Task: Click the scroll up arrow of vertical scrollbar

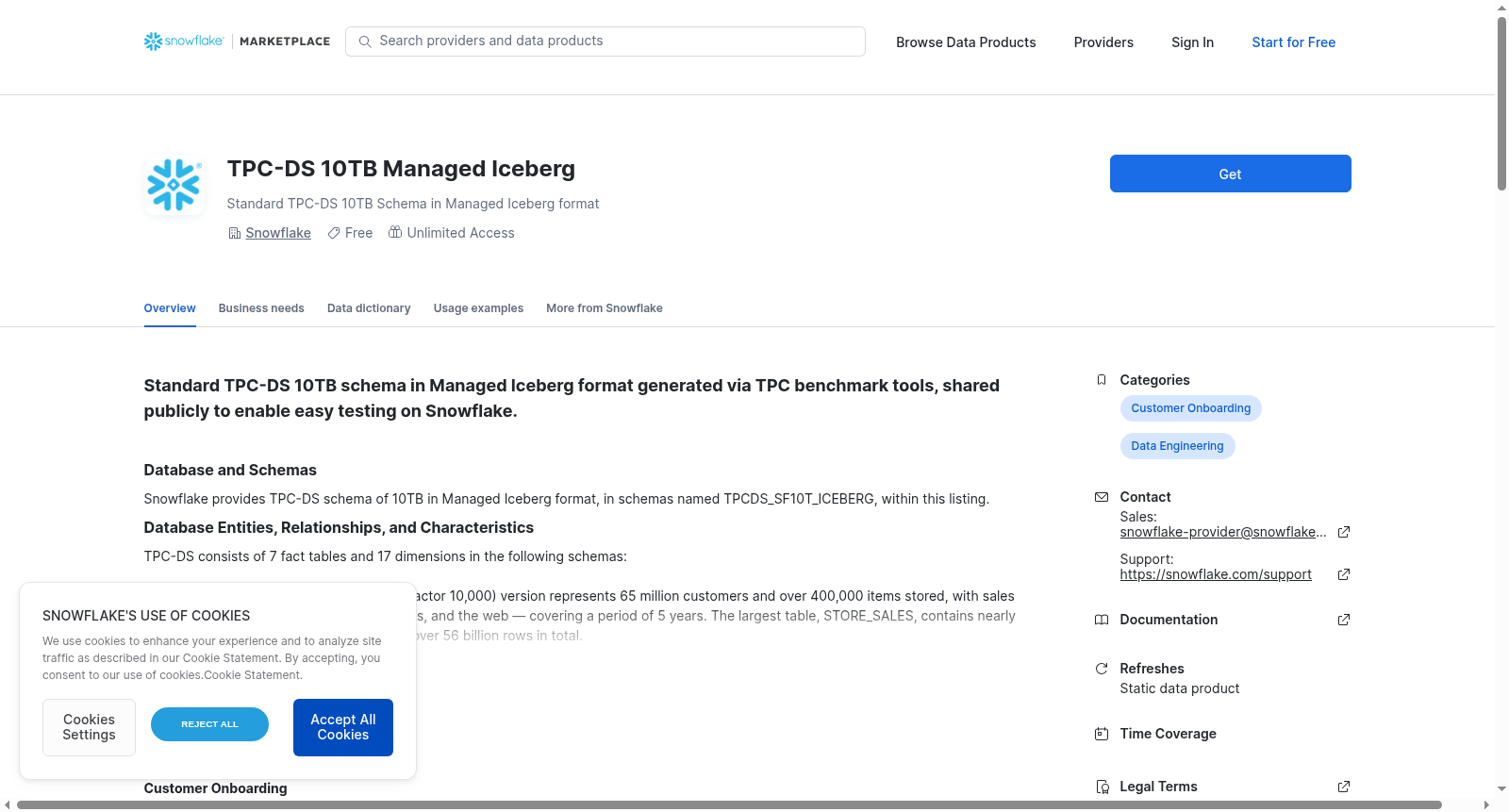Action: pyautogui.click(x=1502, y=8)
